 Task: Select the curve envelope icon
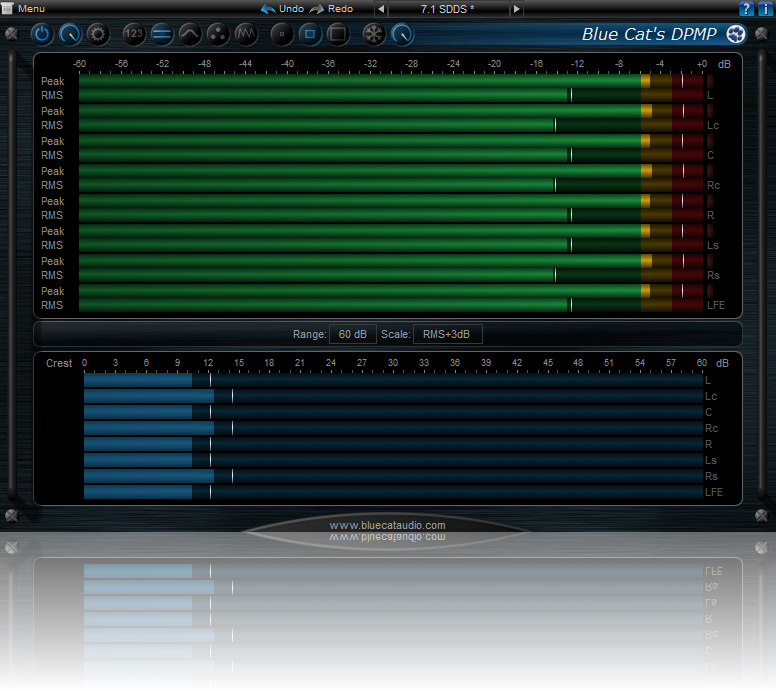pyautogui.click(x=190, y=34)
